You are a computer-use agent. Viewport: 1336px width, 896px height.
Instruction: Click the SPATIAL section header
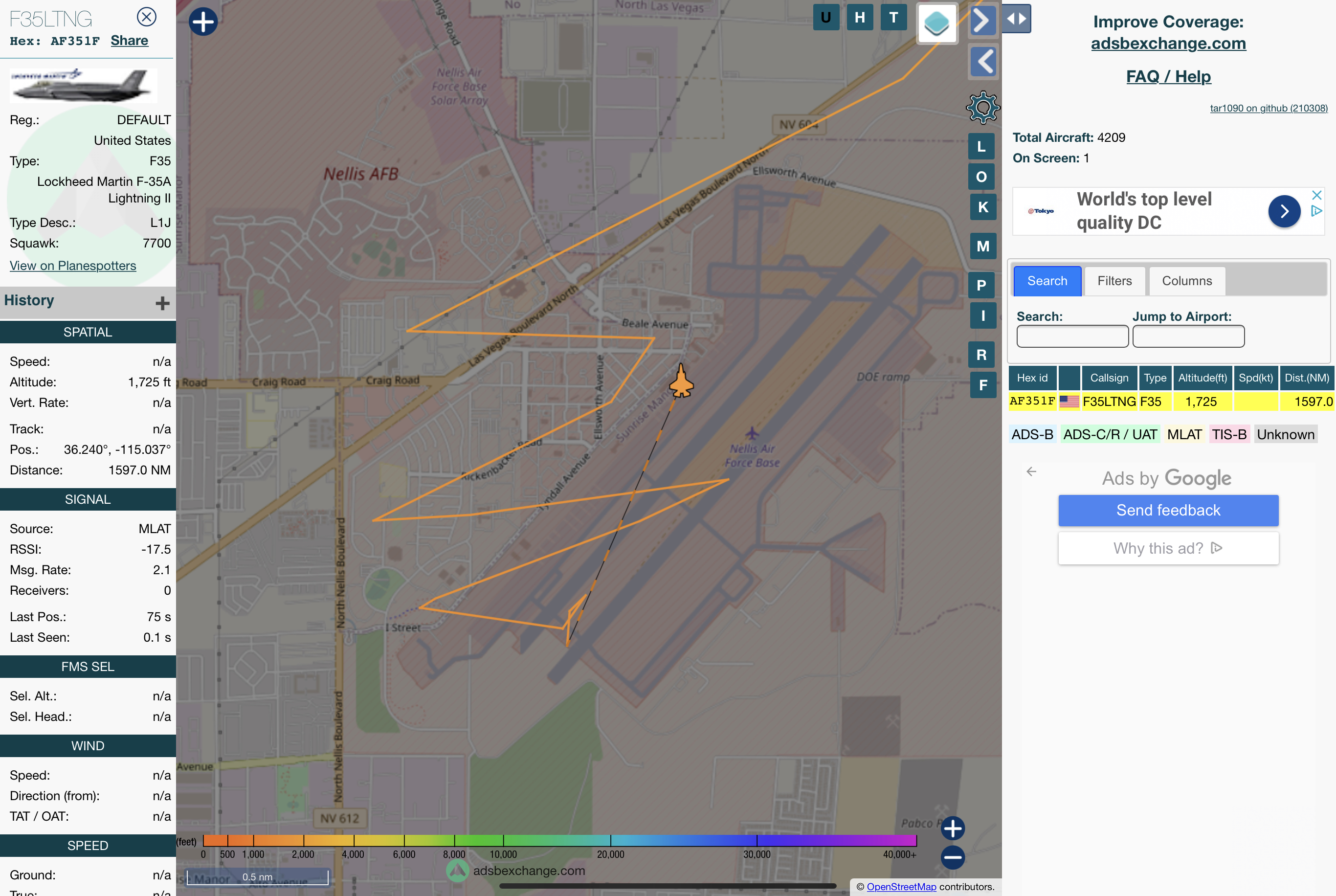coord(88,332)
